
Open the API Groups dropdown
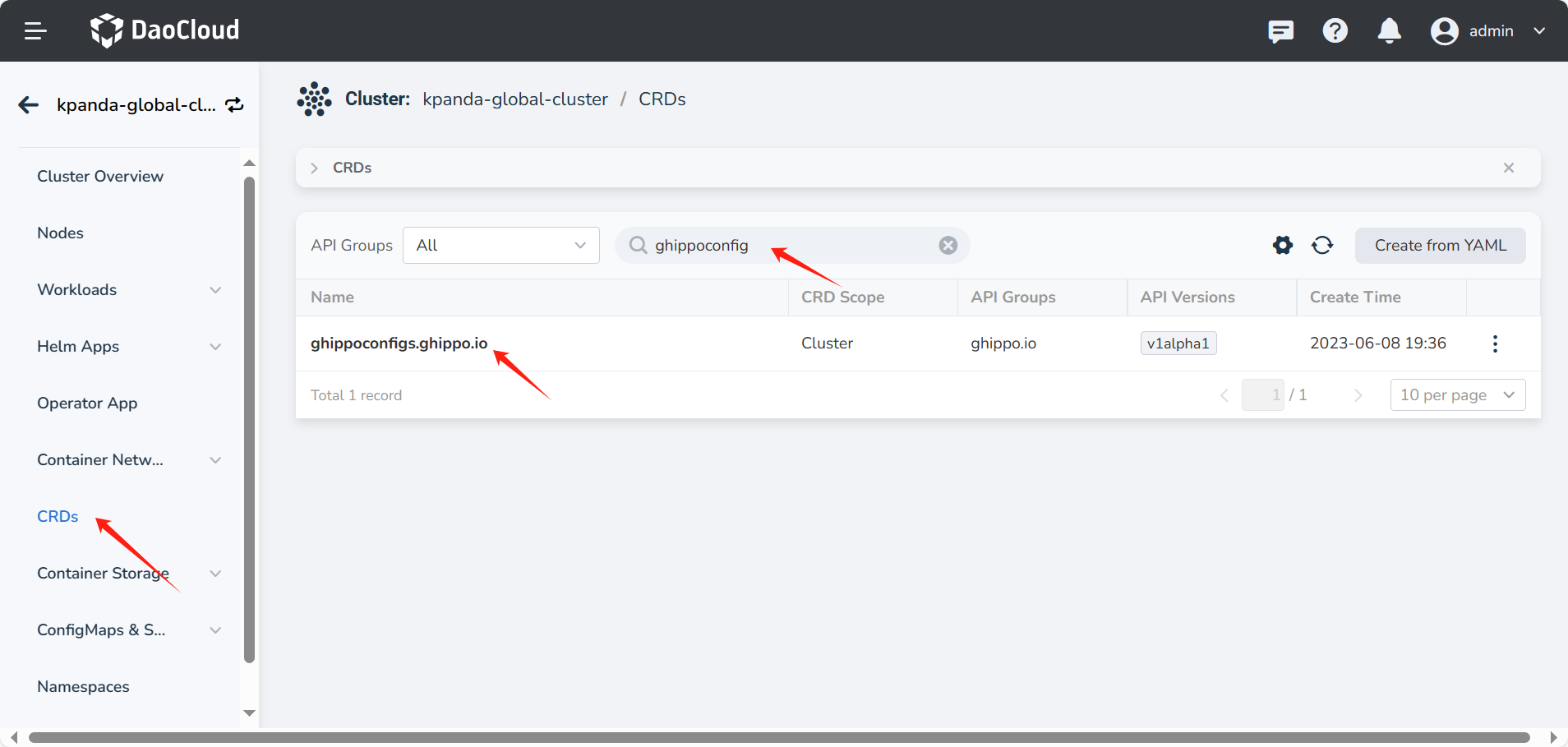click(500, 246)
